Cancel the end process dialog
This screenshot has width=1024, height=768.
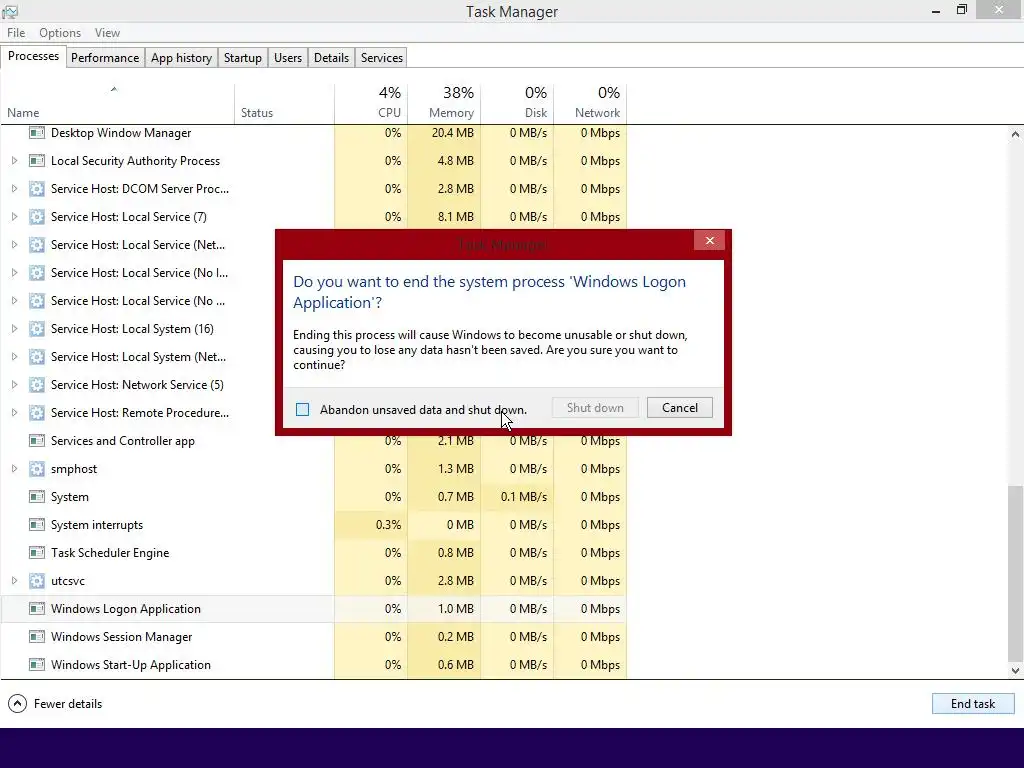pos(679,408)
